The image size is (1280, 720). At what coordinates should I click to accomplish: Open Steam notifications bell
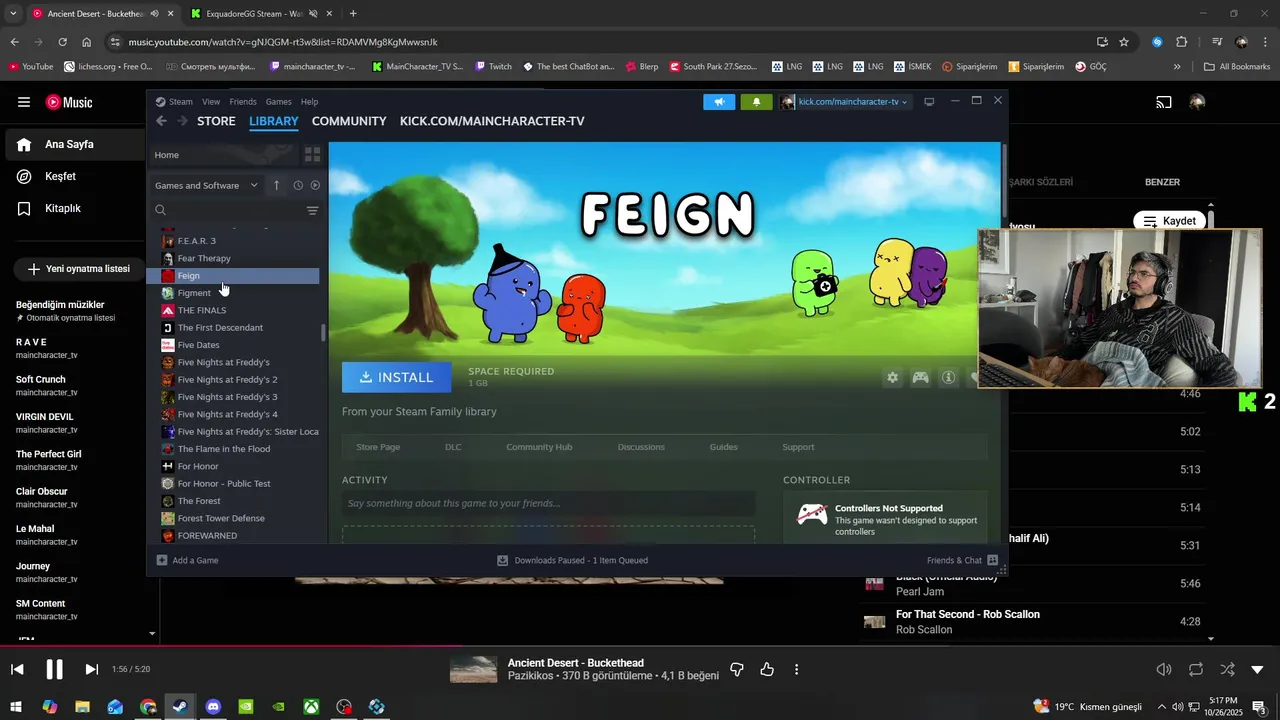pyautogui.click(x=756, y=102)
